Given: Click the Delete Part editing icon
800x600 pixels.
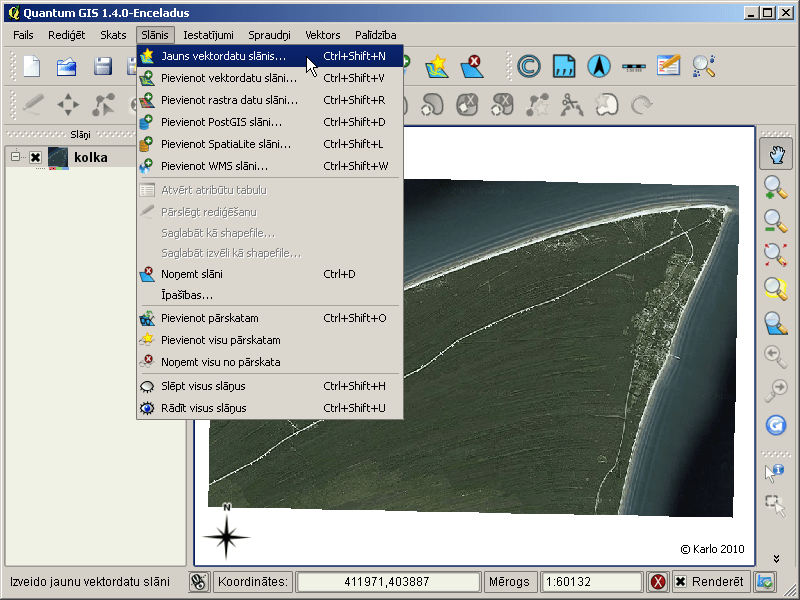Looking at the screenshot, I should tap(502, 105).
